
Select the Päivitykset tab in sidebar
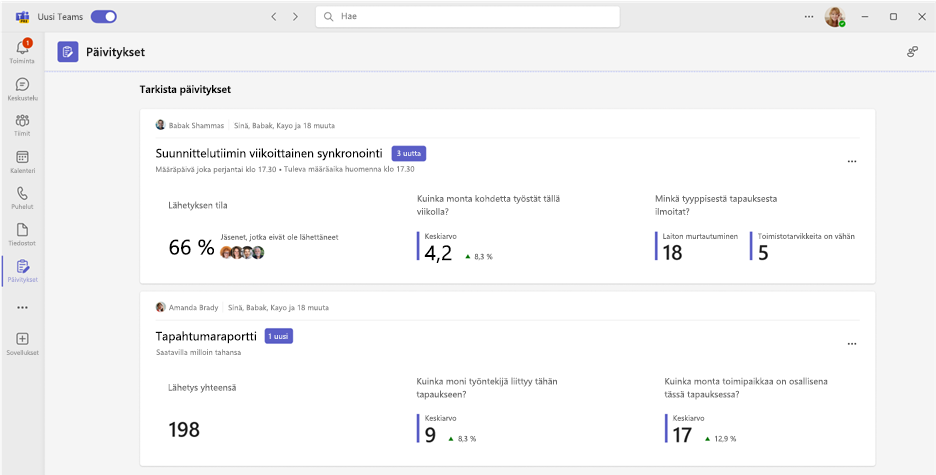[22, 270]
